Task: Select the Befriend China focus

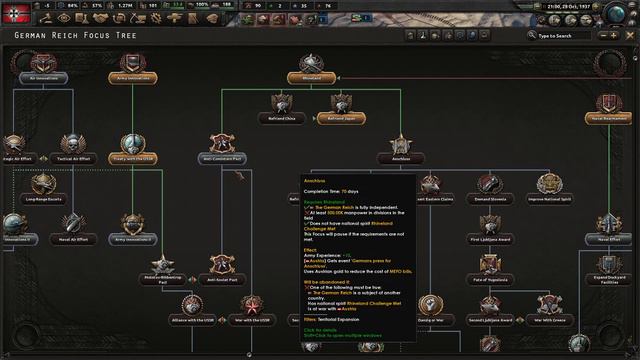Action: pyautogui.click(x=282, y=109)
